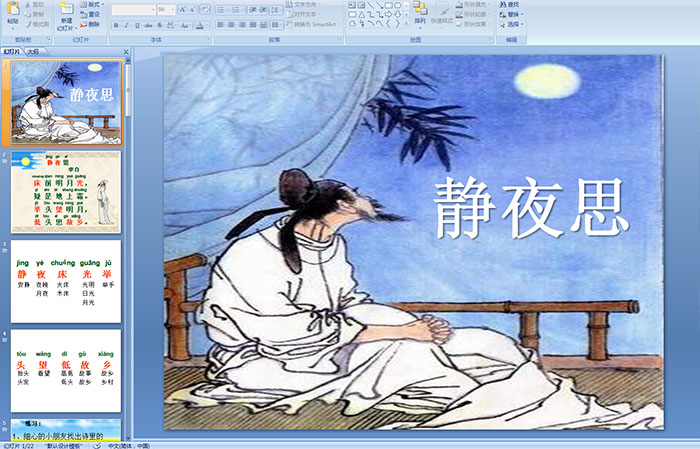Click the Font Color A swatch
700x449 pixels.
(200, 25)
